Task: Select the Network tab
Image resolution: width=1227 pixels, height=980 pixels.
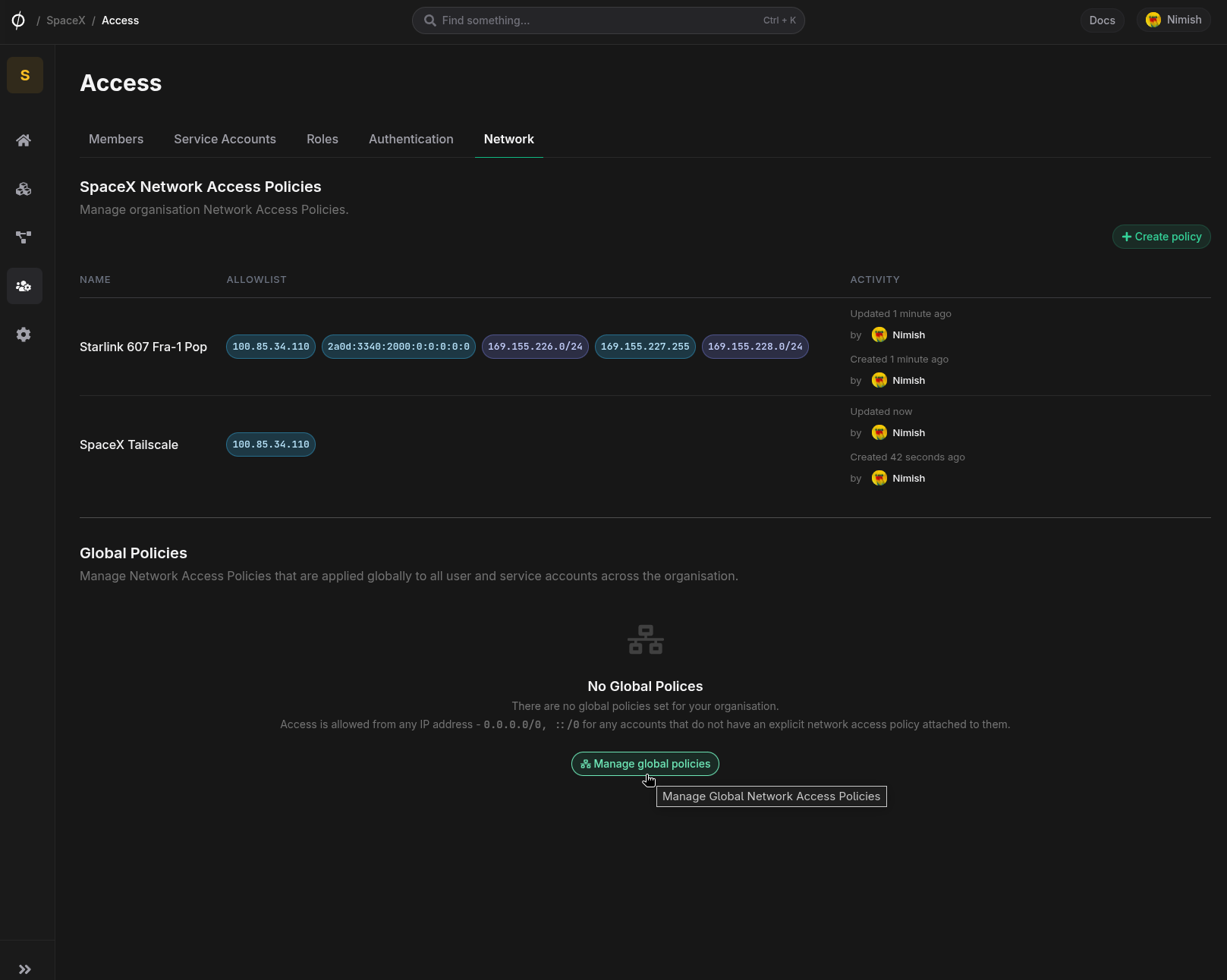Action: click(x=509, y=139)
